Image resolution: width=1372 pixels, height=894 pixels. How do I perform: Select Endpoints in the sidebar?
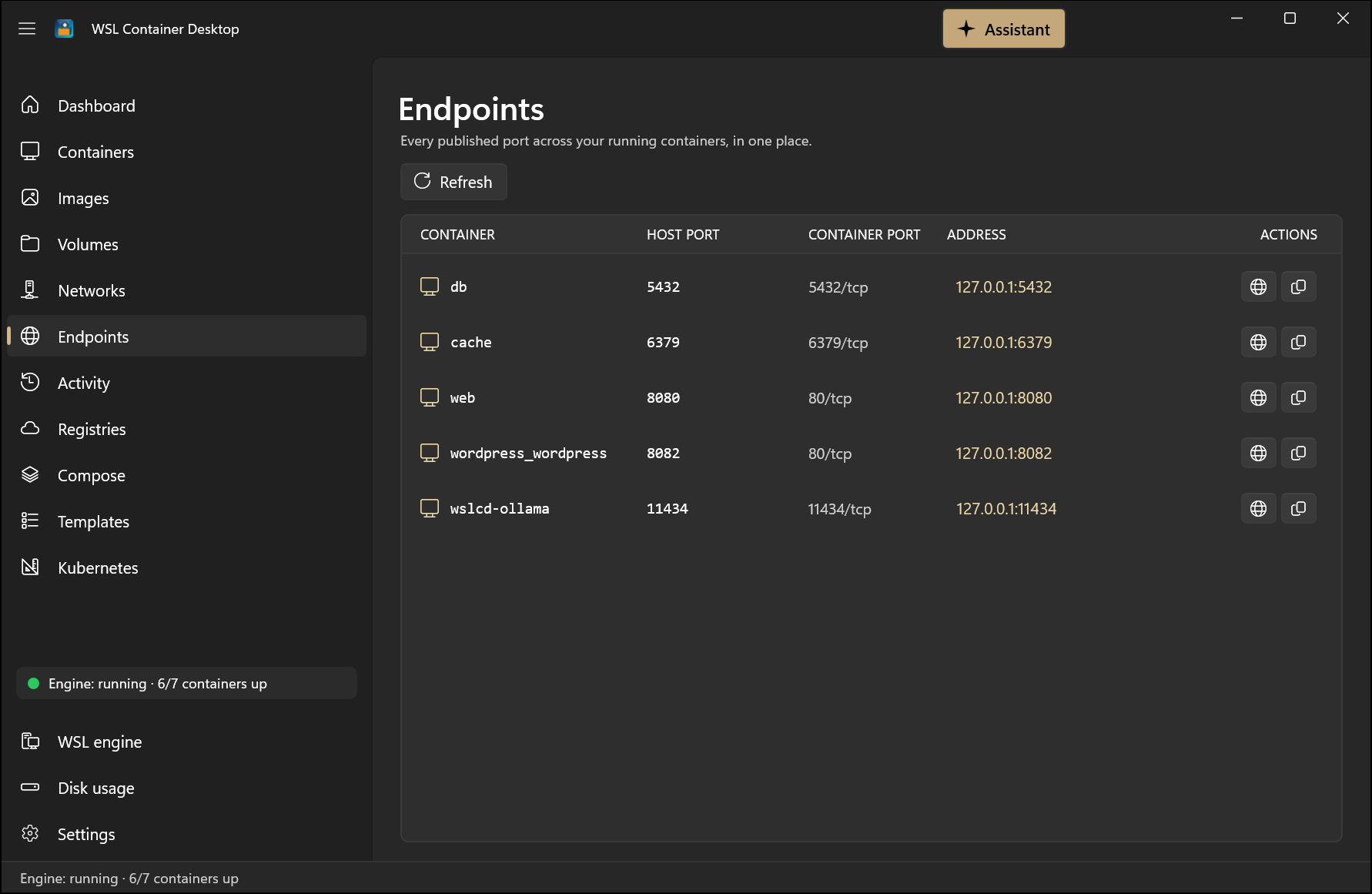coord(186,337)
